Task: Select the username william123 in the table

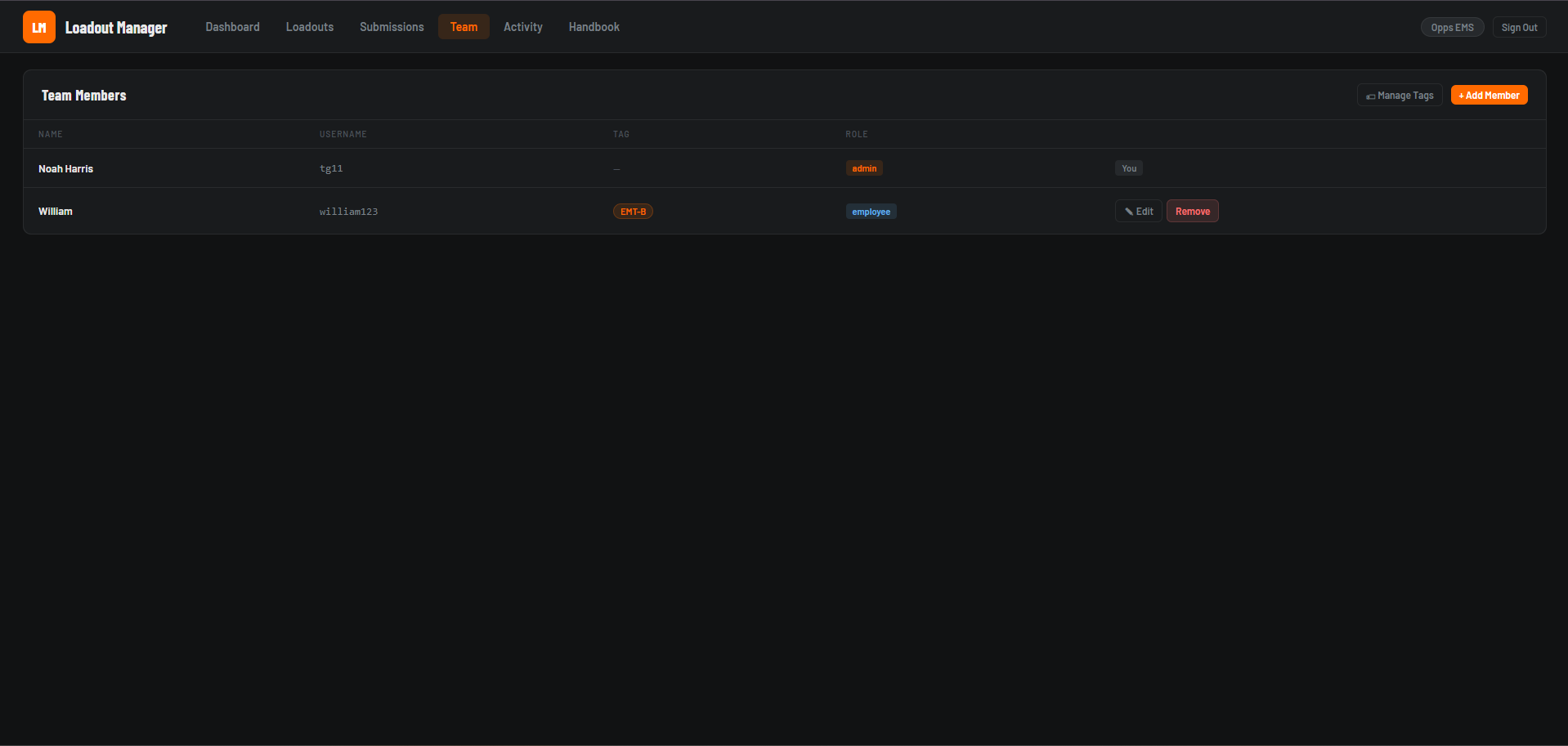Action: tap(349, 211)
